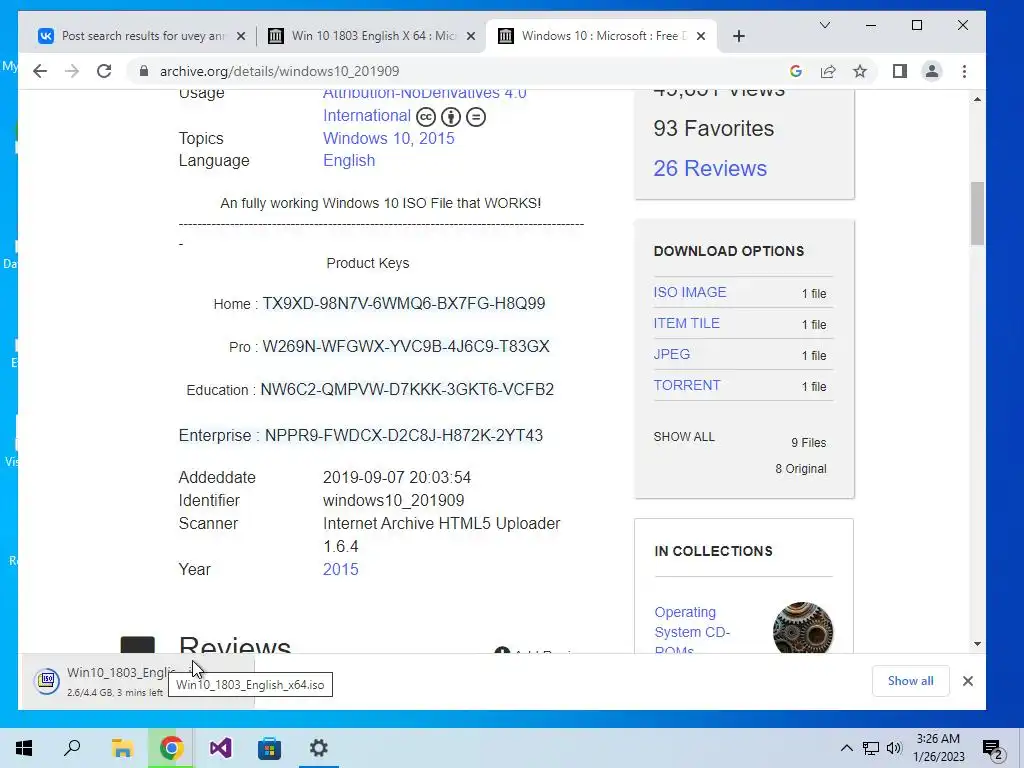Open Windows Start menu
The width and height of the screenshot is (1024, 768).
[24, 748]
